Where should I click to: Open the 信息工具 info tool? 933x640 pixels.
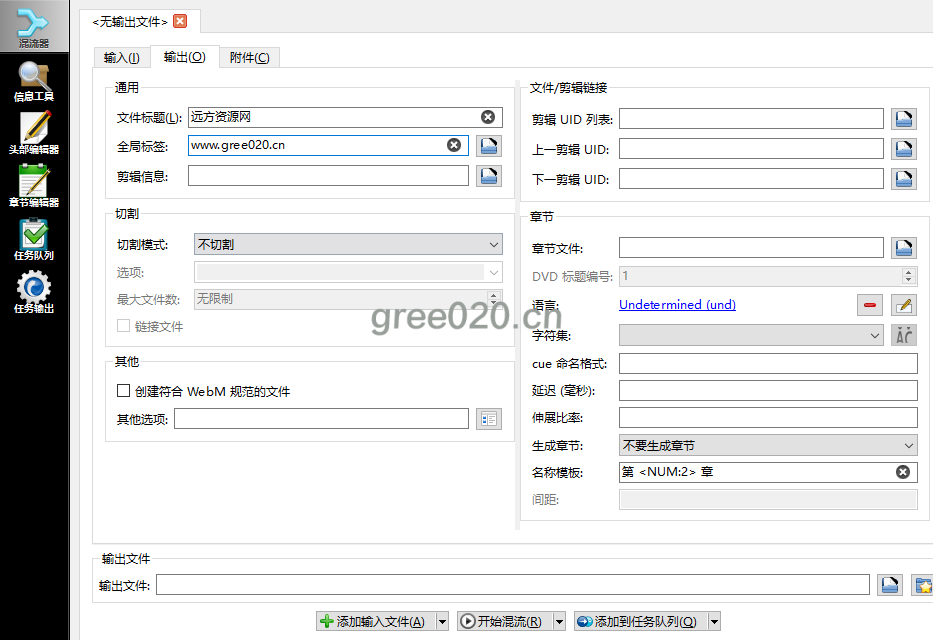(x=34, y=82)
